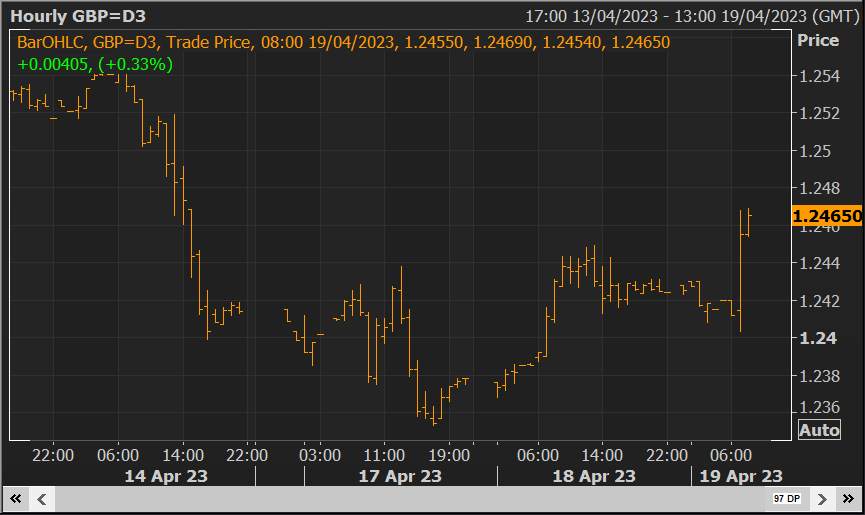Screen dimensions: 865x515
Task: Click the 1.242 price axis value
Action: pyautogui.click(x=820, y=301)
